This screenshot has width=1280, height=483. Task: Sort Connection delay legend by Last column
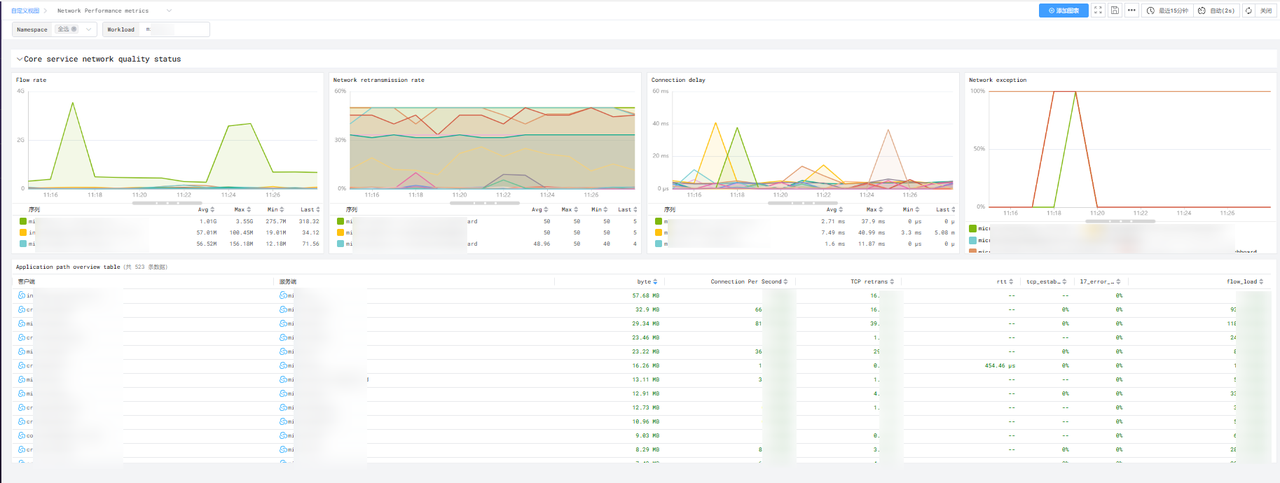click(x=947, y=210)
